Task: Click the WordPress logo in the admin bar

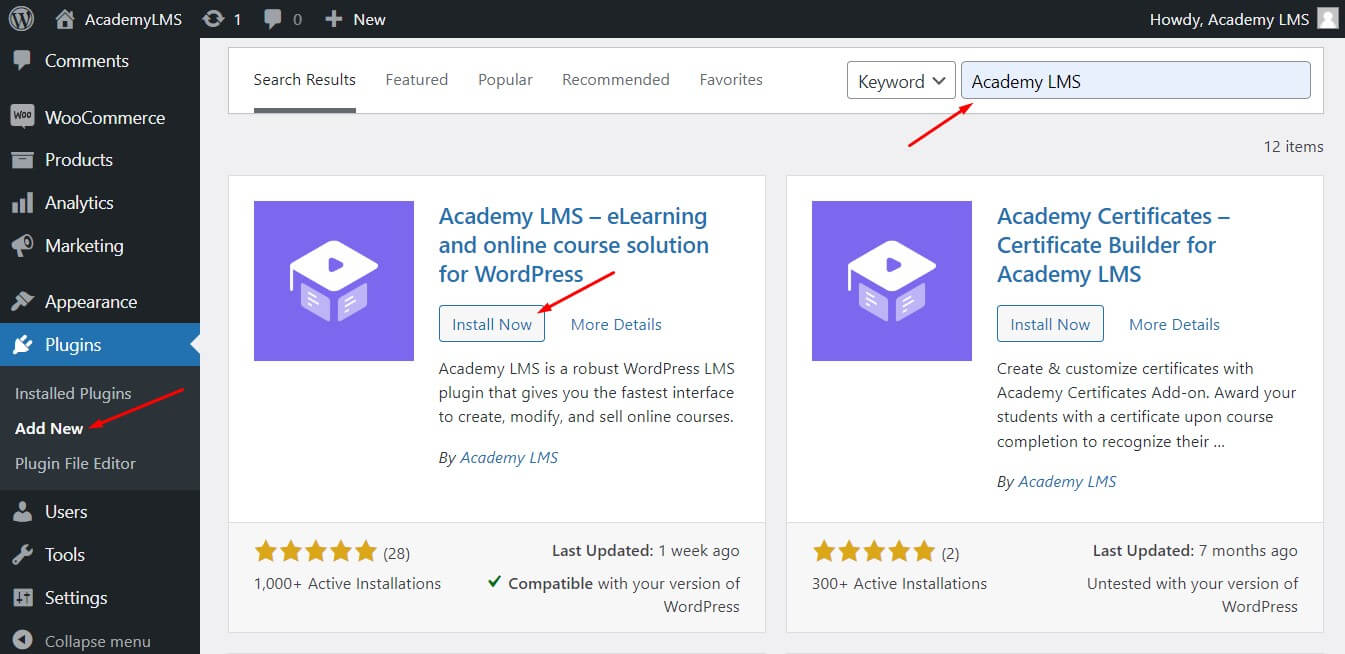Action: coord(21,18)
